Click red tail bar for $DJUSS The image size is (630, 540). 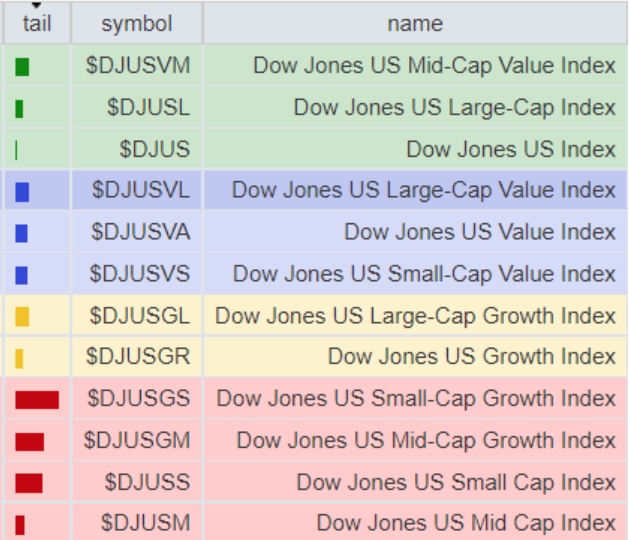[x=29, y=484]
